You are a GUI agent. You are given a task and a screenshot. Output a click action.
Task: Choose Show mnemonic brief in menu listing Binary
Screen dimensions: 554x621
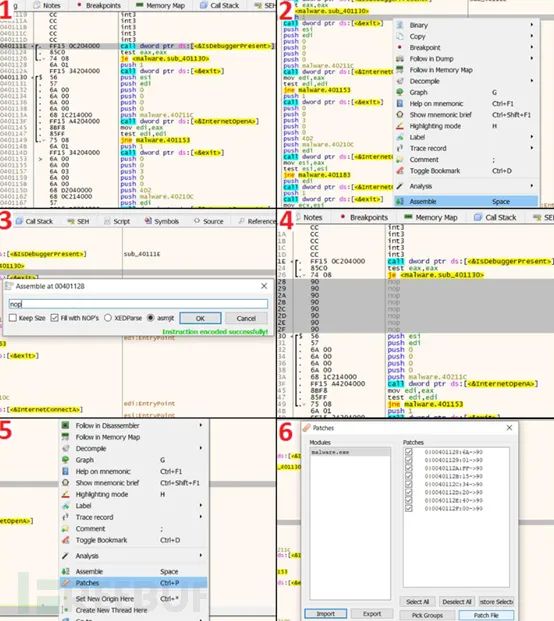point(440,115)
